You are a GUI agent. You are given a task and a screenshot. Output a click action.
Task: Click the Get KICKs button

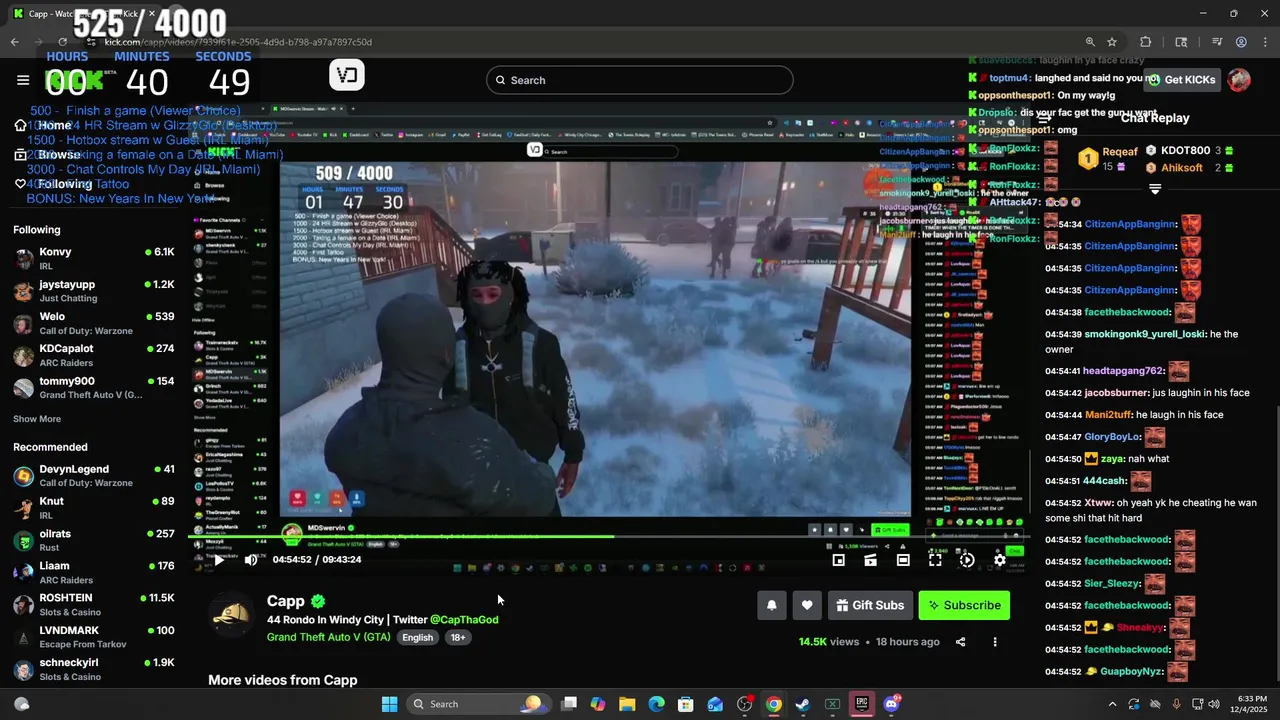click(x=1181, y=80)
